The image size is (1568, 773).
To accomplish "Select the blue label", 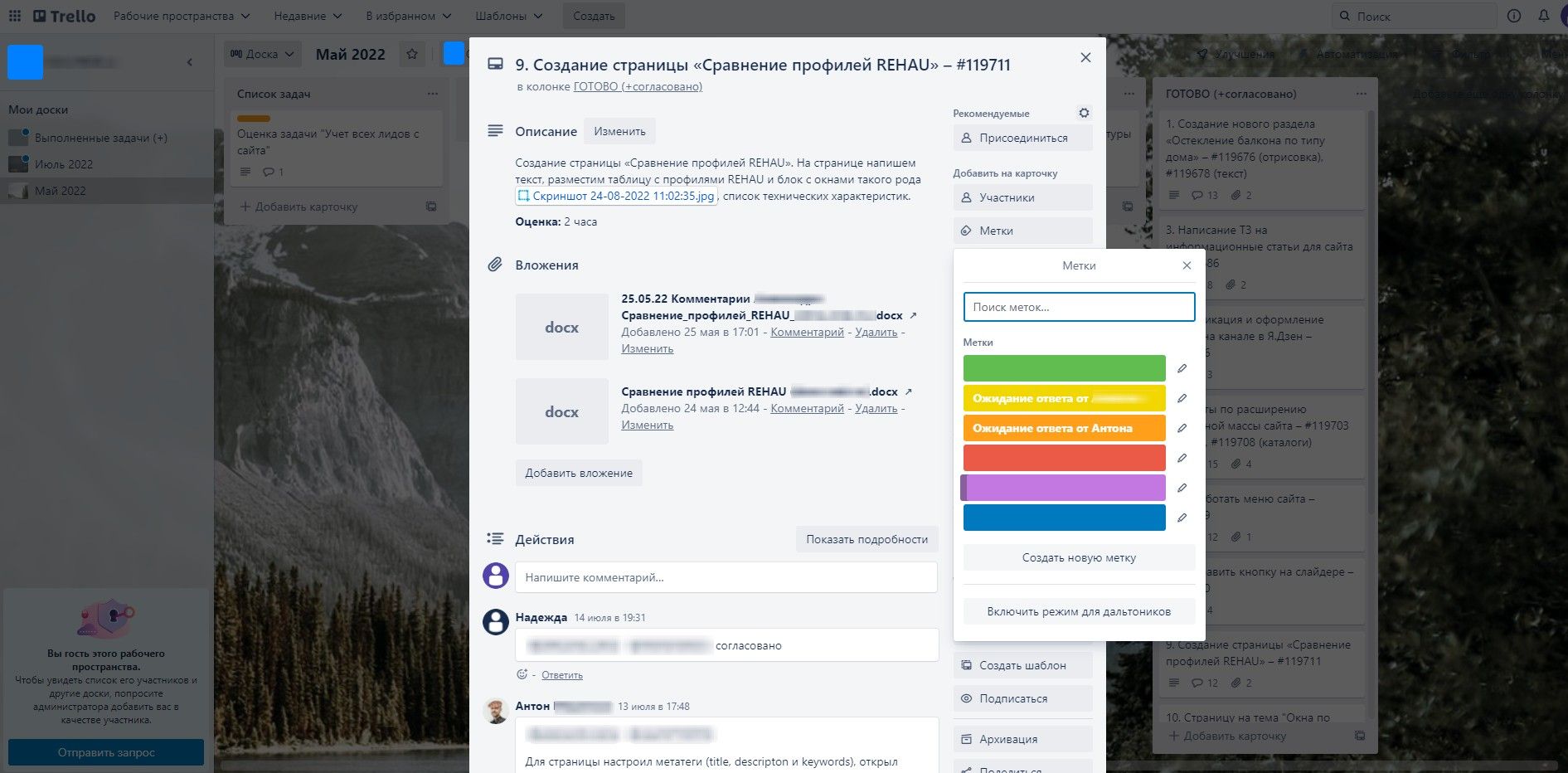I will (x=1064, y=518).
